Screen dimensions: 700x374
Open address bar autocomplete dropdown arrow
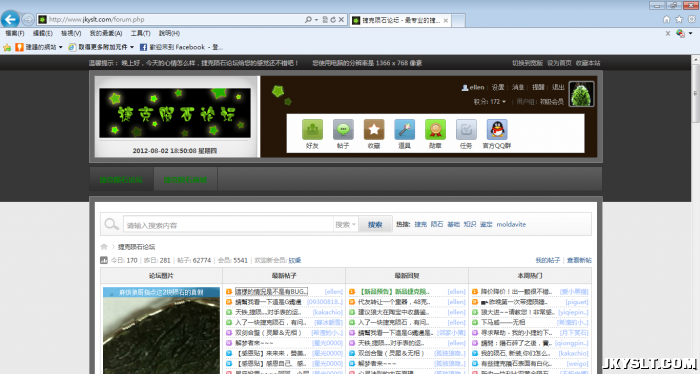click(x=317, y=20)
